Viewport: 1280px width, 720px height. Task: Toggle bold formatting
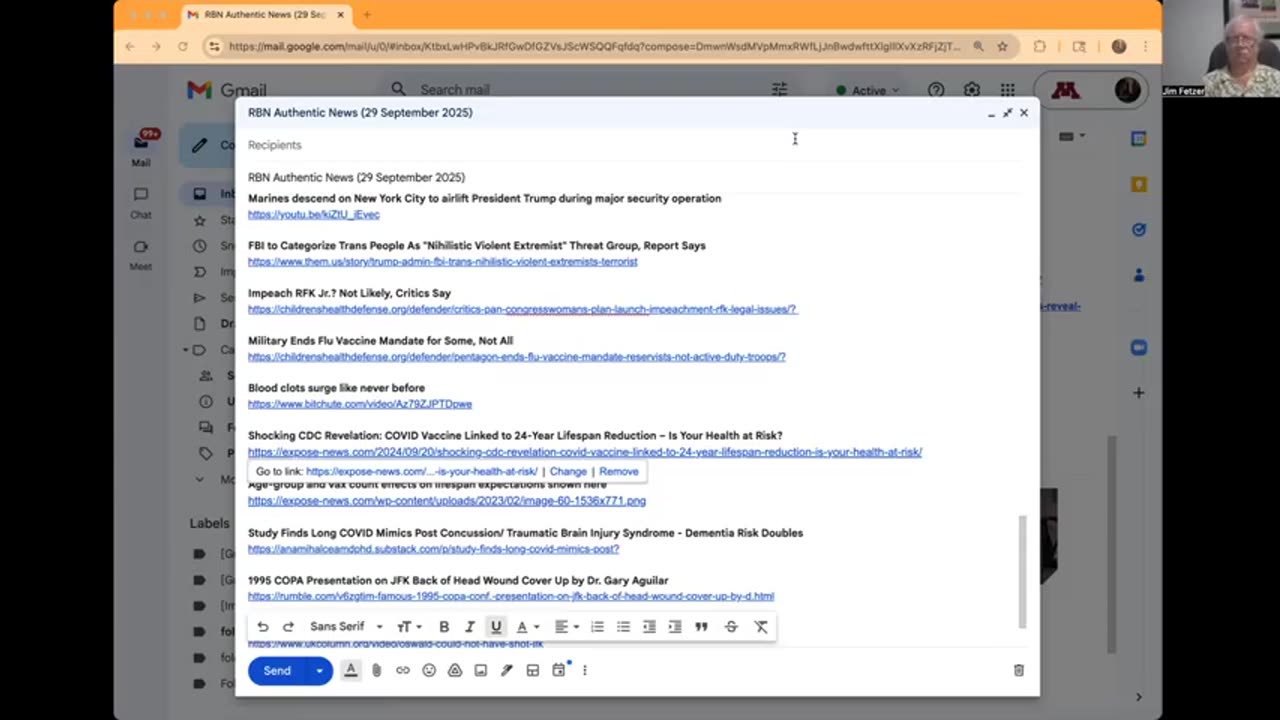coord(444,627)
